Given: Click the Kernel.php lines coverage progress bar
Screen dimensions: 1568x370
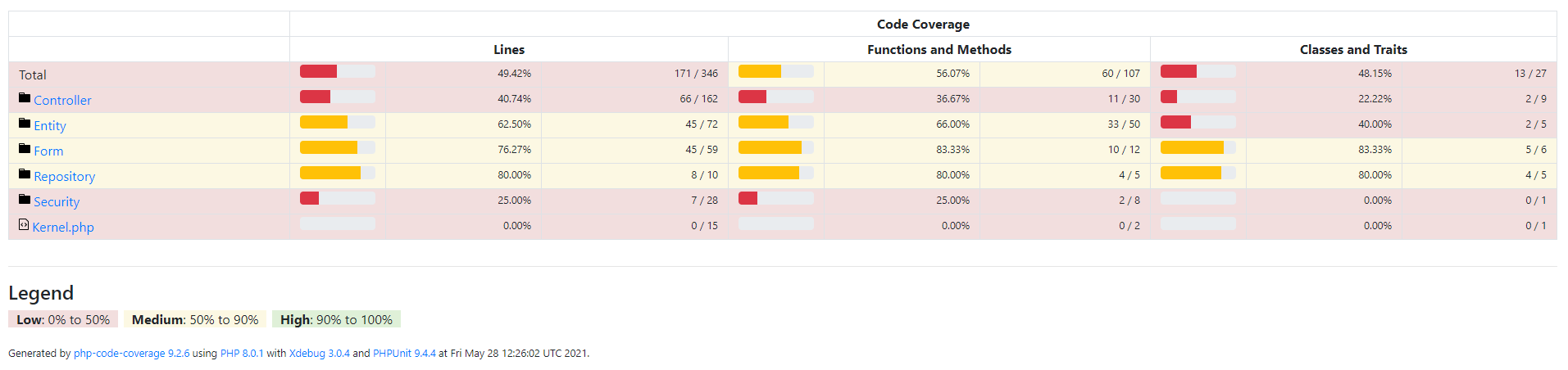Looking at the screenshot, I should pyautogui.click(x=338, y=223).
